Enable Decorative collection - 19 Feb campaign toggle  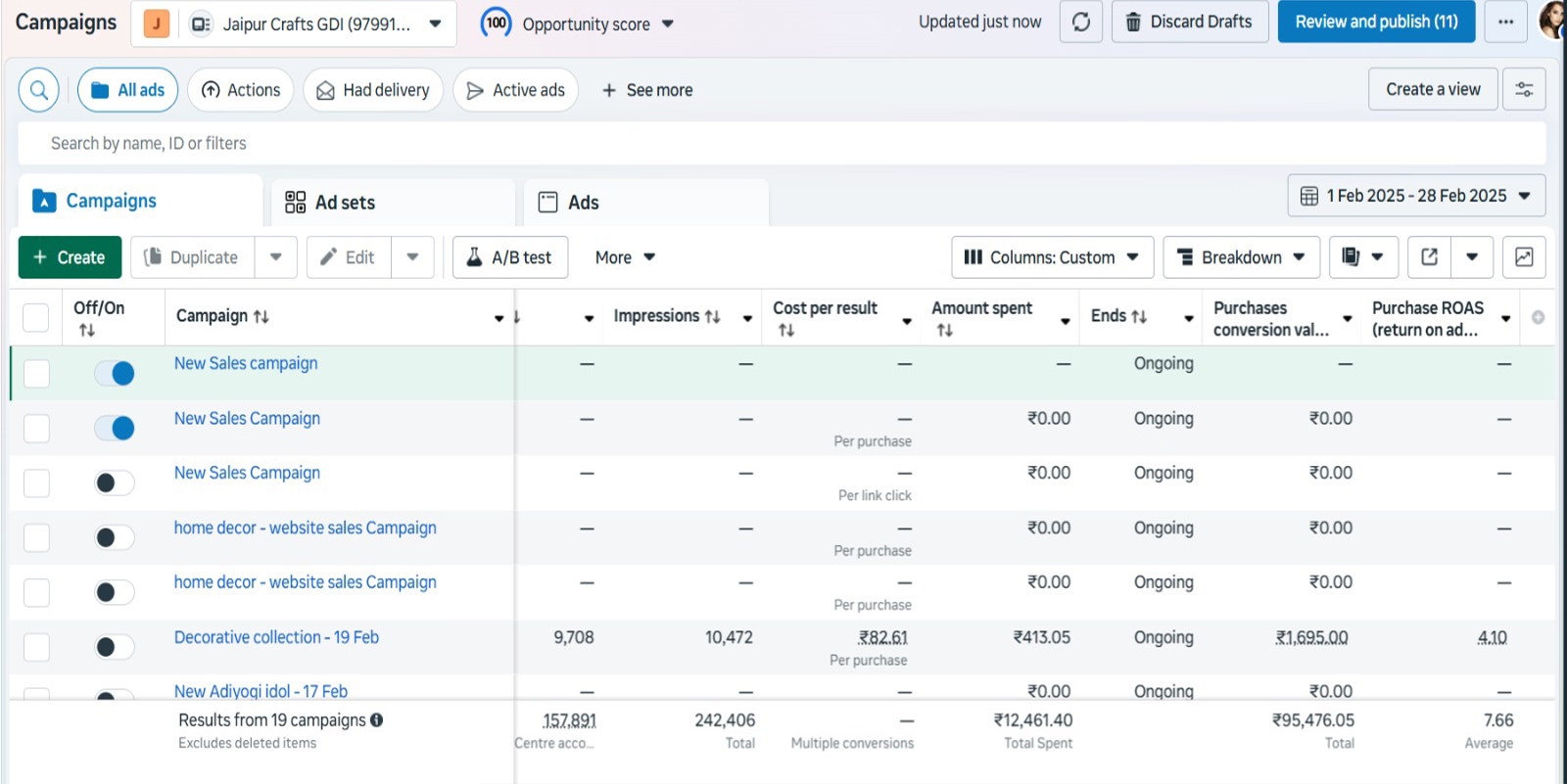click(x=115, y=647)
